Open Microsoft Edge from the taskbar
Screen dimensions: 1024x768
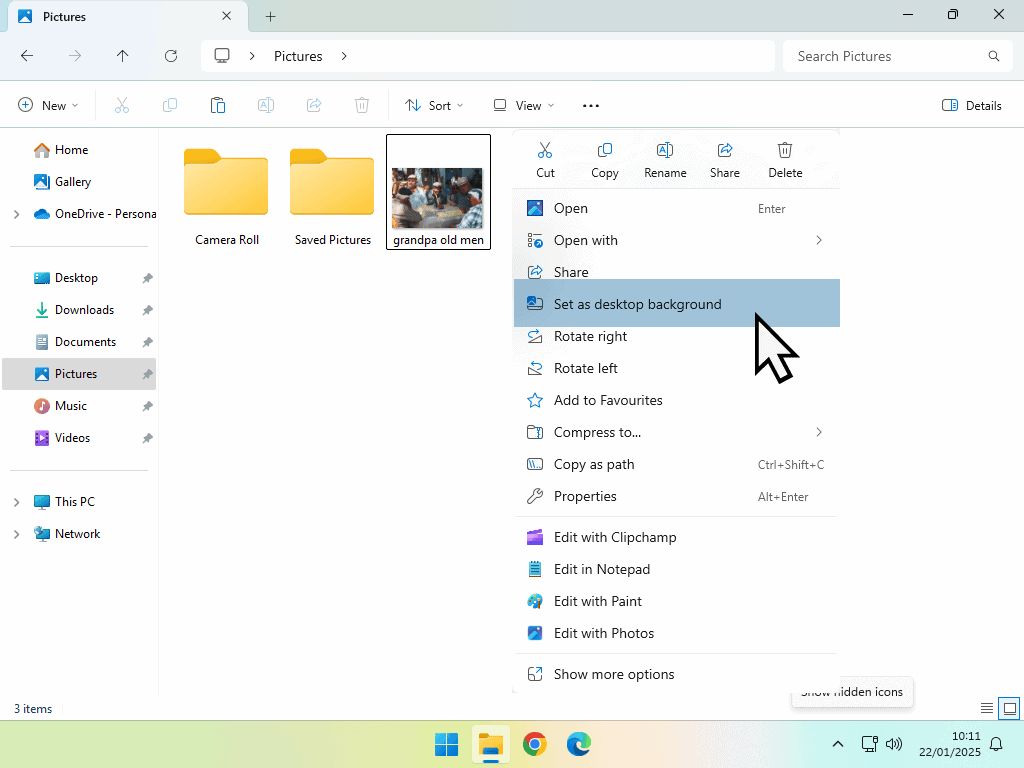tap(579, 744)
